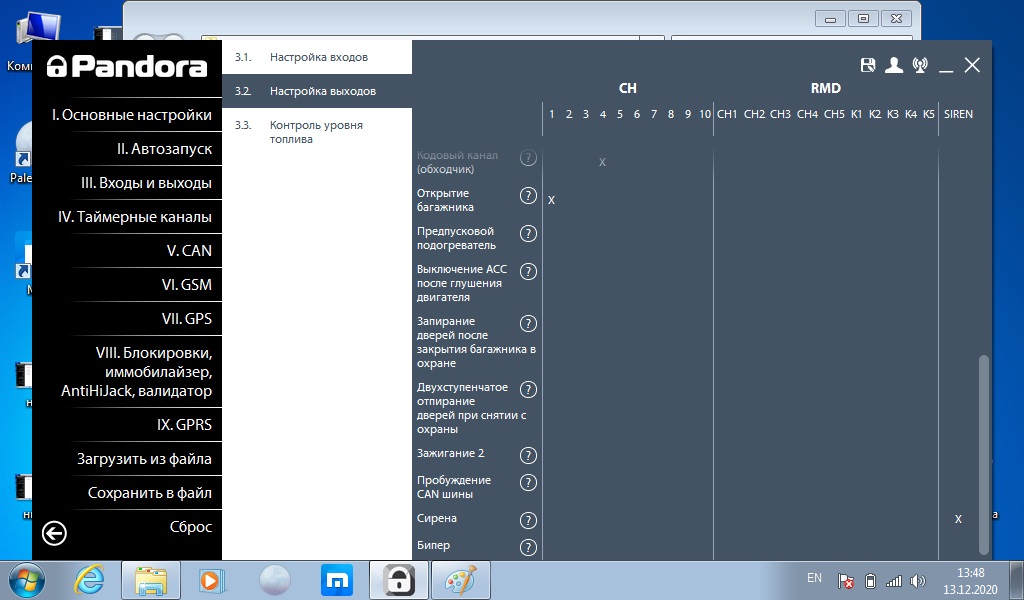Click Загрузить из файла
The width and height of the screenshot is (1024, 600).
pos(144,459)
